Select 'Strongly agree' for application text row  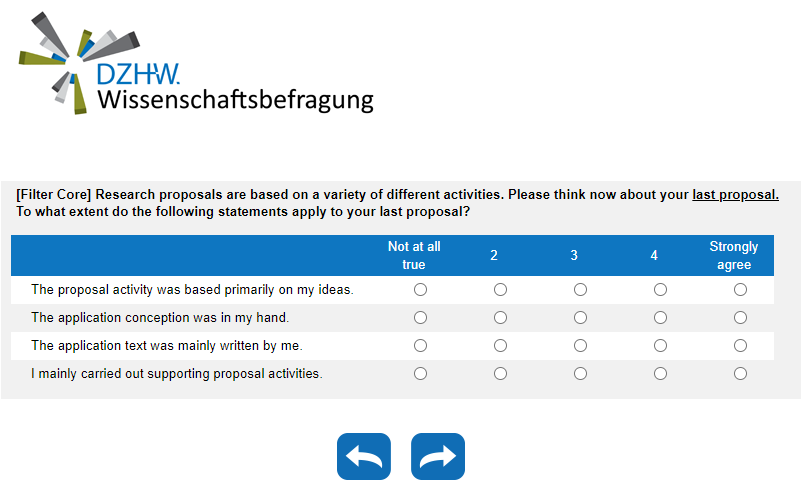[740, 346]
